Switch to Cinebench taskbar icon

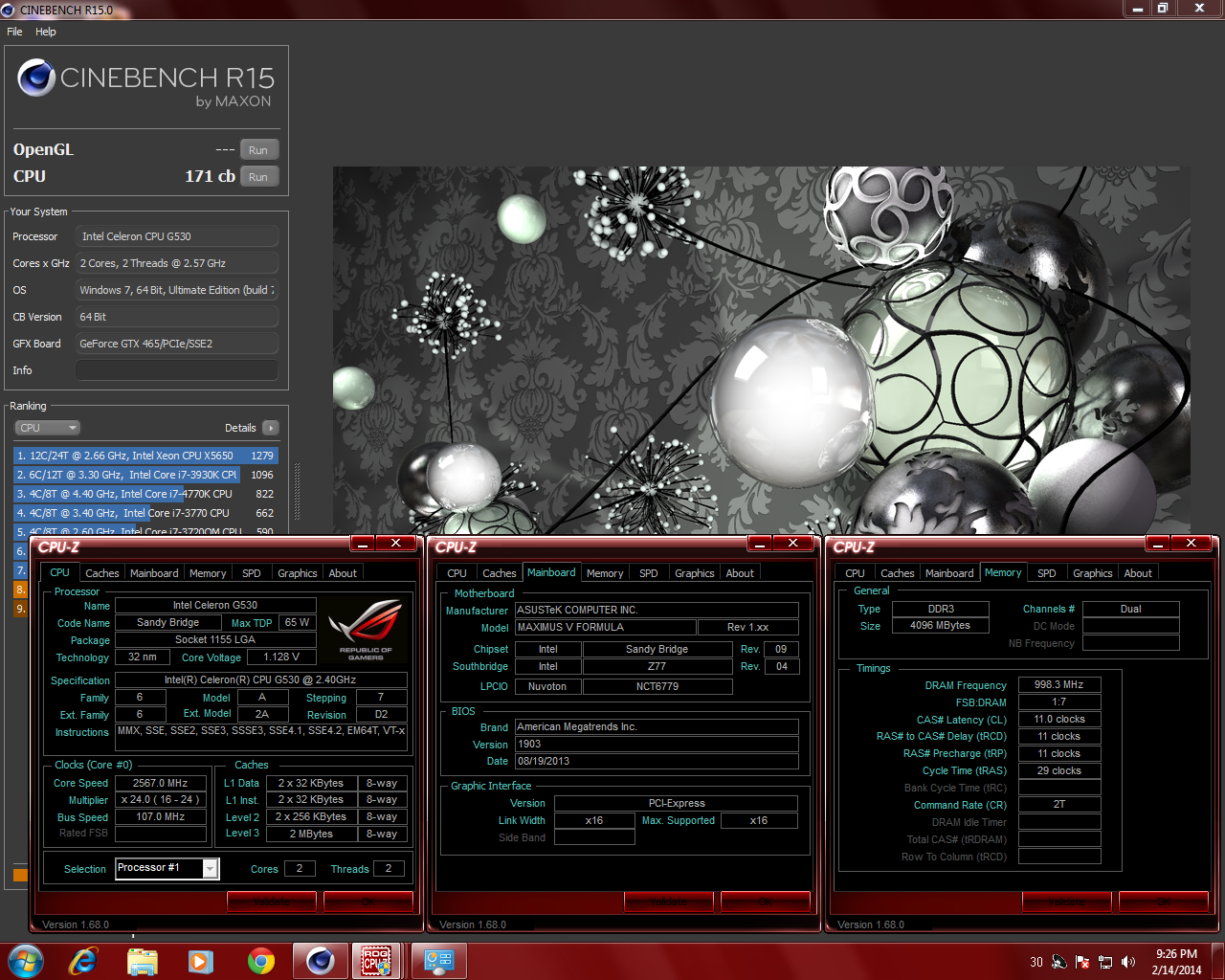click(x=321, y=961)
